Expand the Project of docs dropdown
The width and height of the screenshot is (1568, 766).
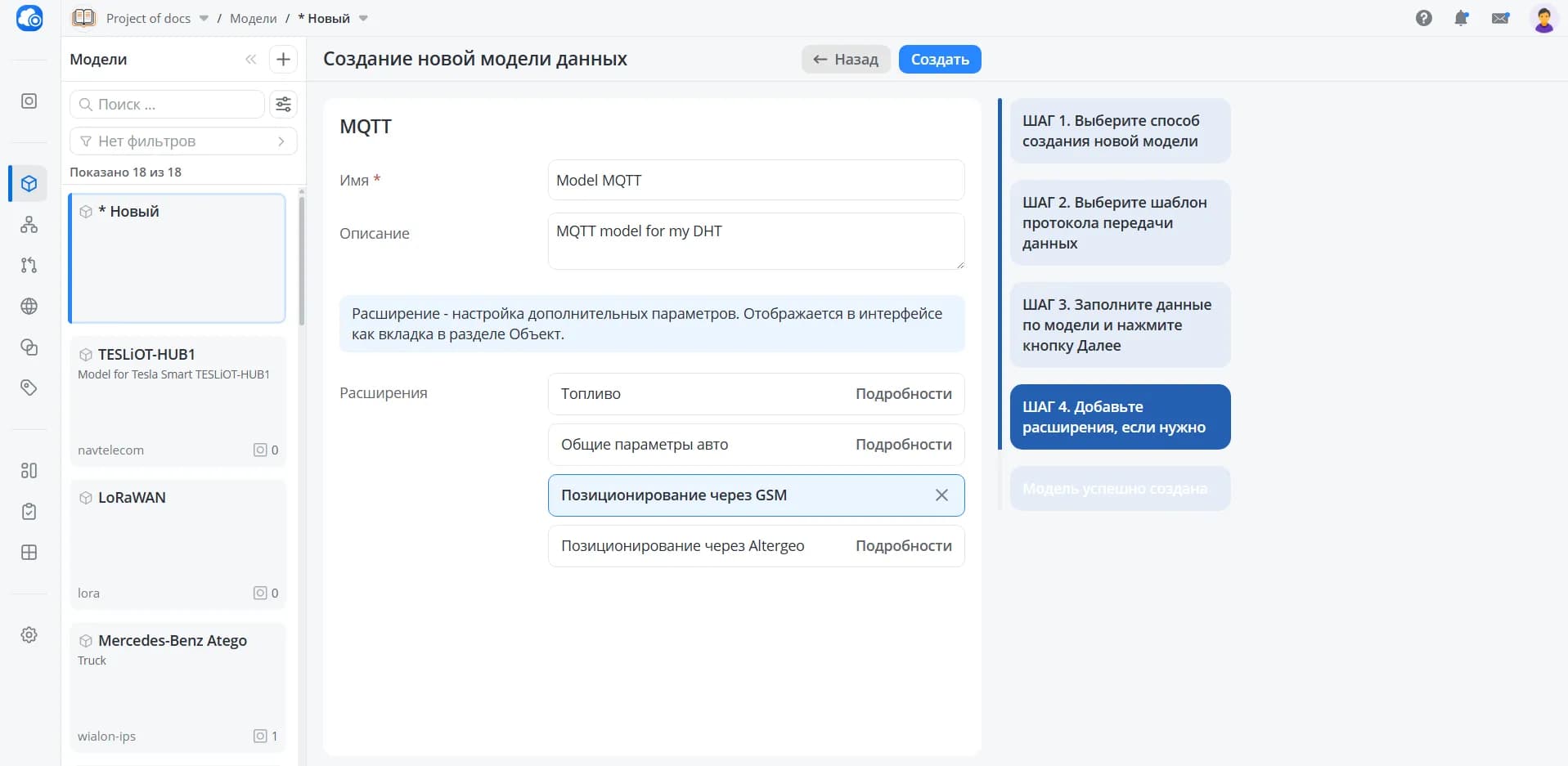coord(204,19)
